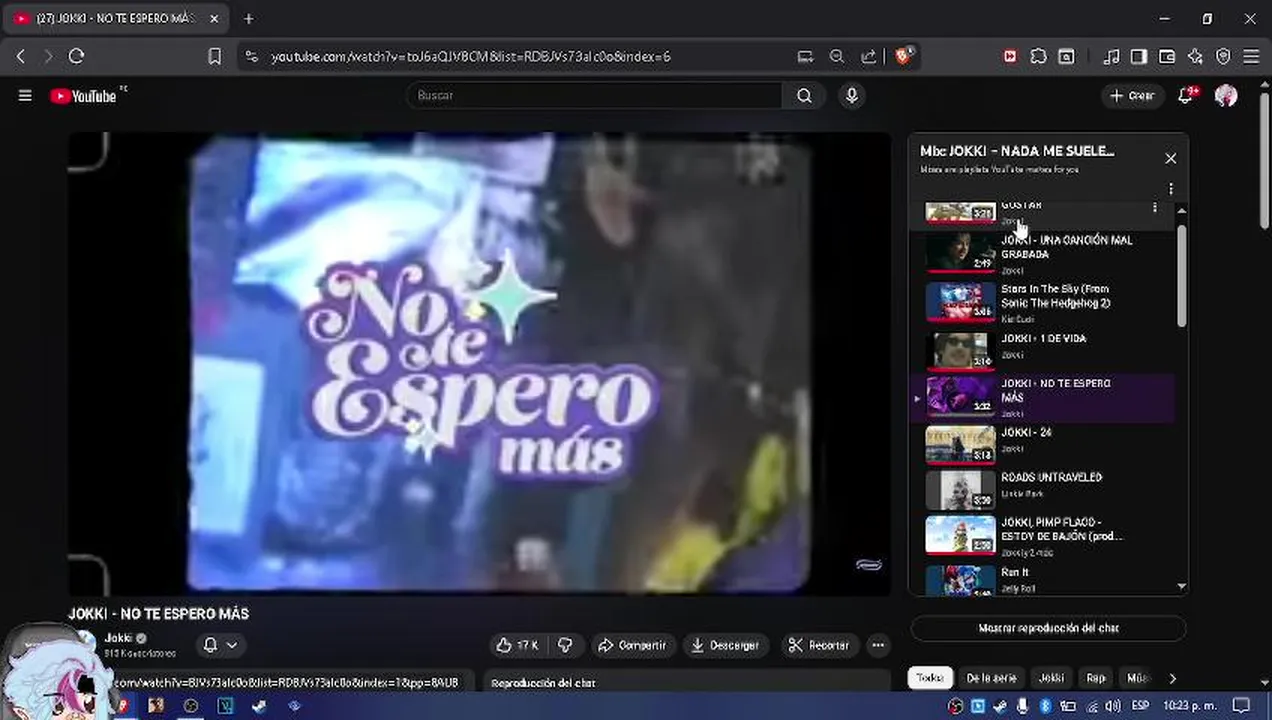Click the video player area
The width and height of the screenshot is (1272, 720).
click(x=479, y=364)
